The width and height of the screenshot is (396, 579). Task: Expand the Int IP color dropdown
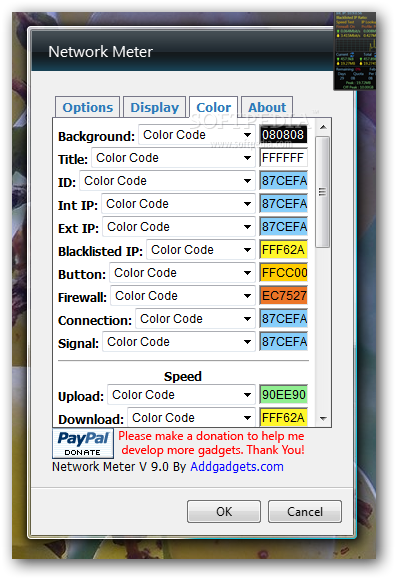pos(178,204)
